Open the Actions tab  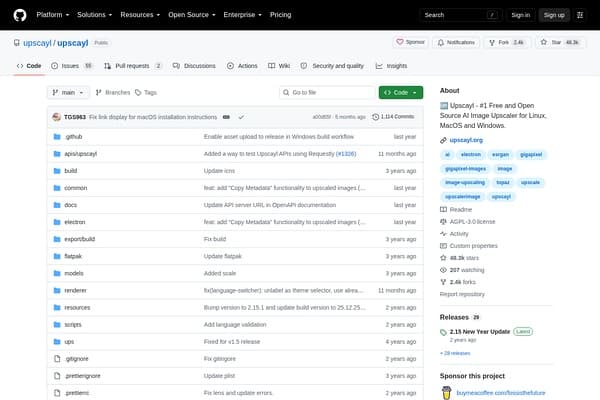tap(242, 66)
